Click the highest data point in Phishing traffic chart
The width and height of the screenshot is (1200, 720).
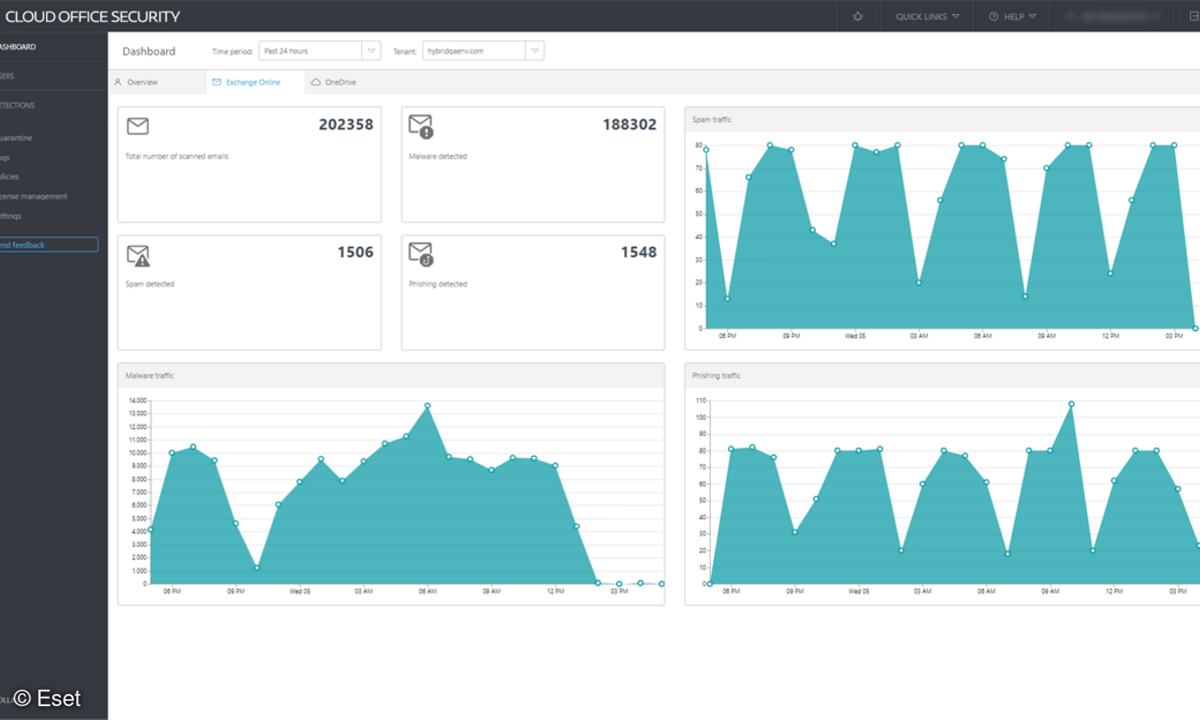coord(1071,404)
